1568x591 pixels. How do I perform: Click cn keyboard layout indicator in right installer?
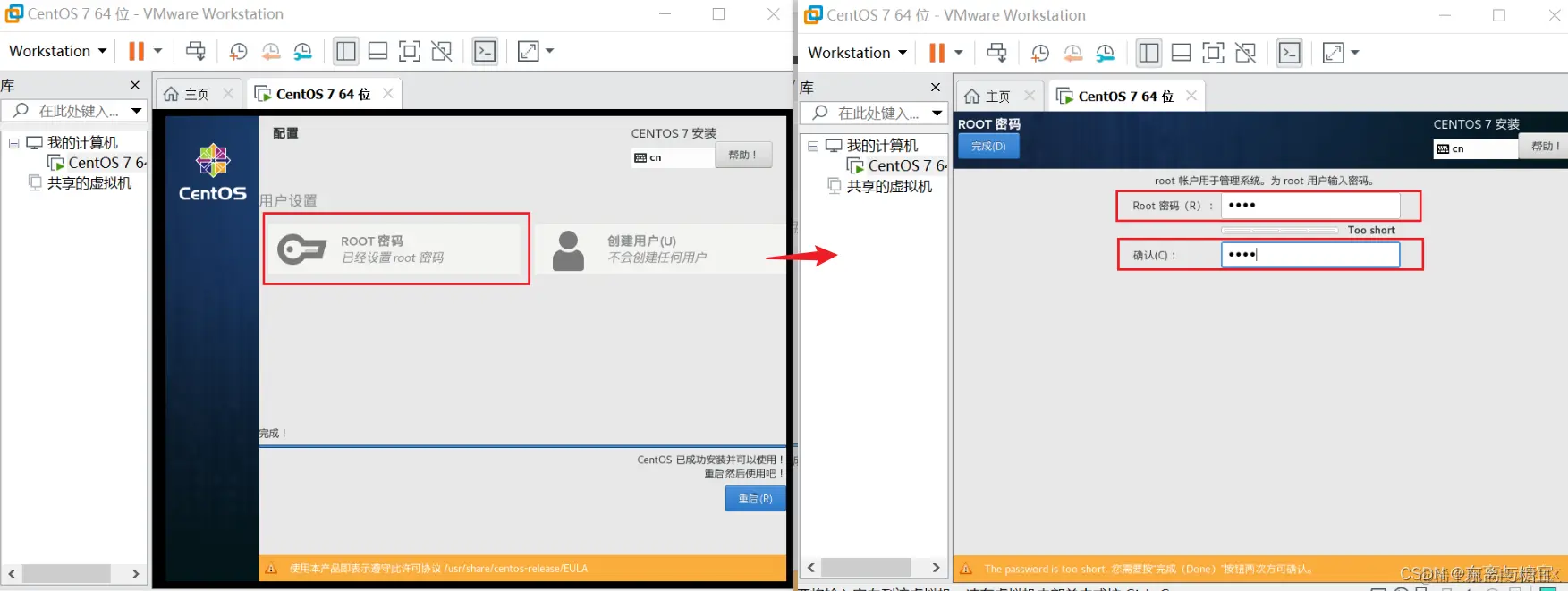pos(1475,148)
